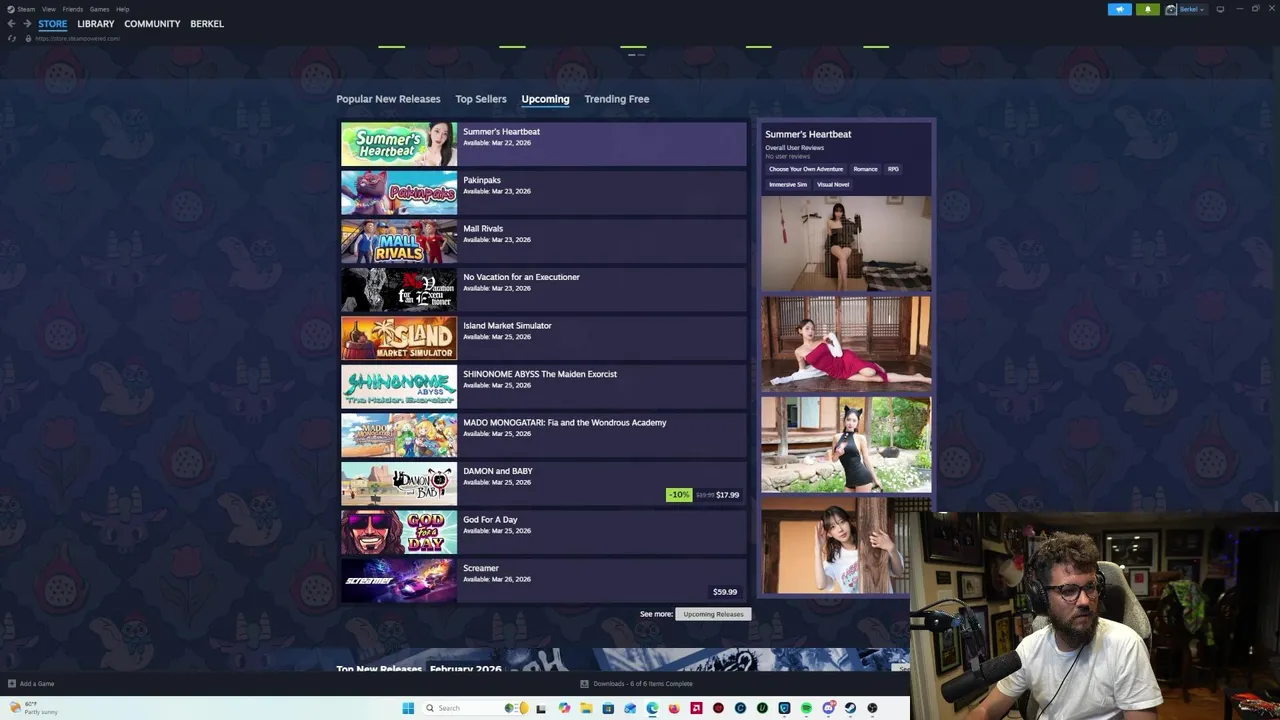Reload the store page
The image size is (1280, 720).
(12, 38)
